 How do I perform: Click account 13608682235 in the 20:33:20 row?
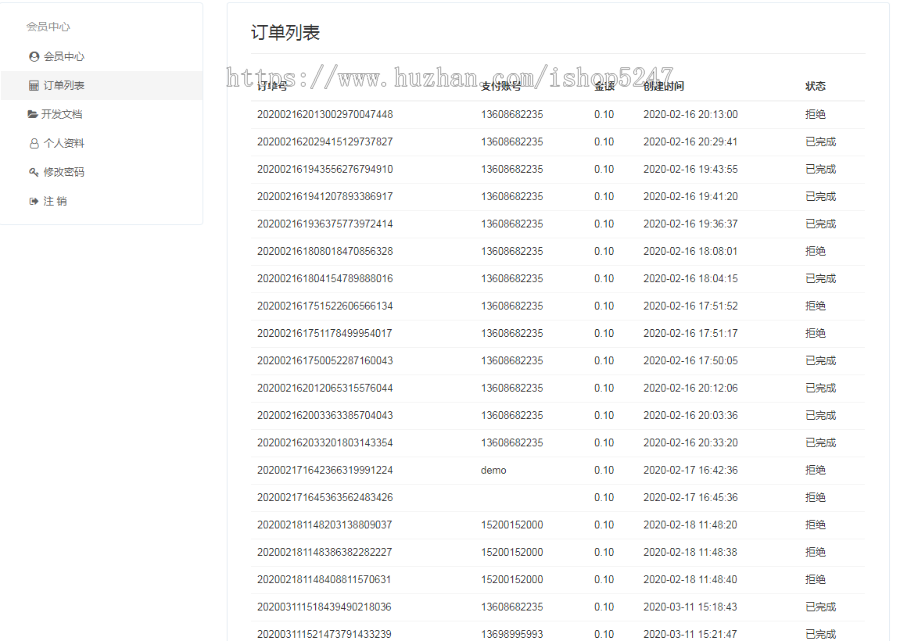coord(512,442)
